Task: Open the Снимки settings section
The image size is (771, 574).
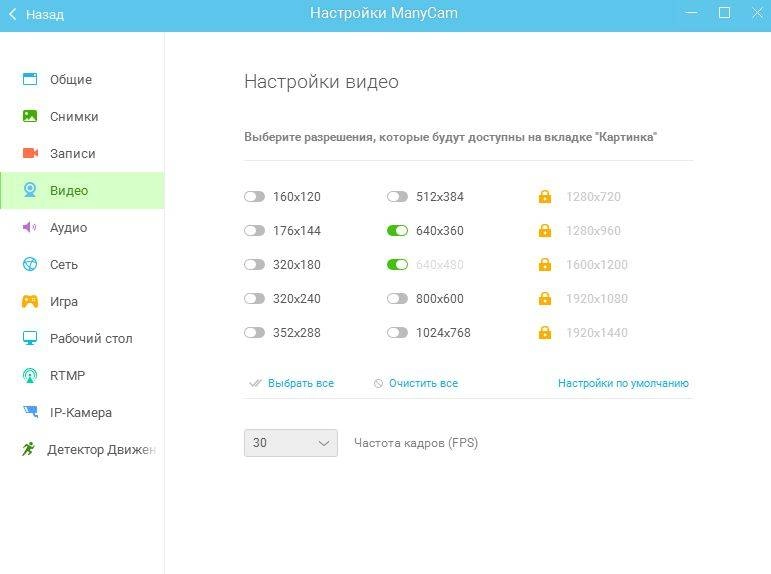Action: click(82, 117)
